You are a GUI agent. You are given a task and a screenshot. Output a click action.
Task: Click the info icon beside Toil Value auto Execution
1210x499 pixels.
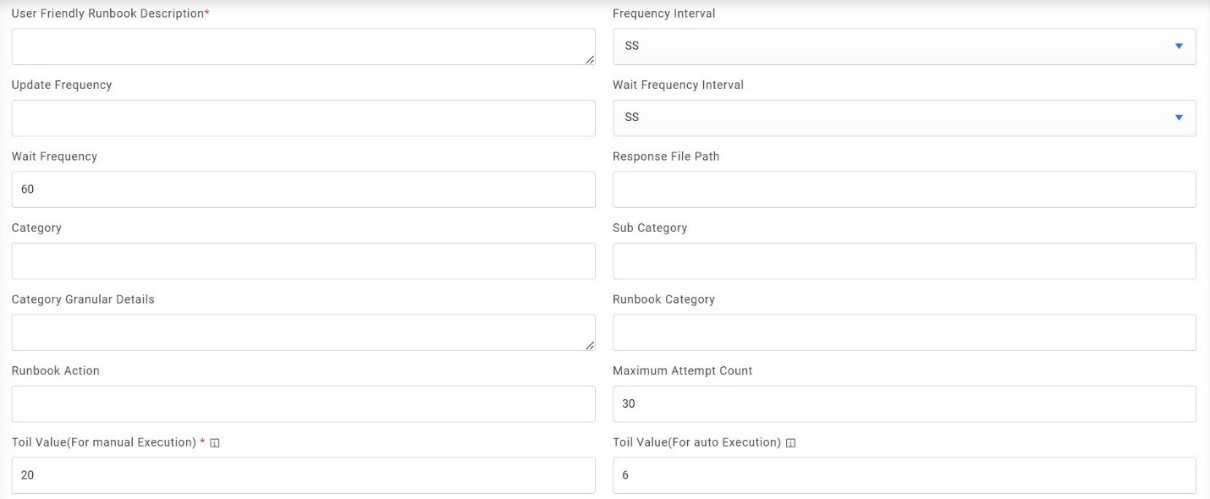pyautogui.click(x=791, y=443)
